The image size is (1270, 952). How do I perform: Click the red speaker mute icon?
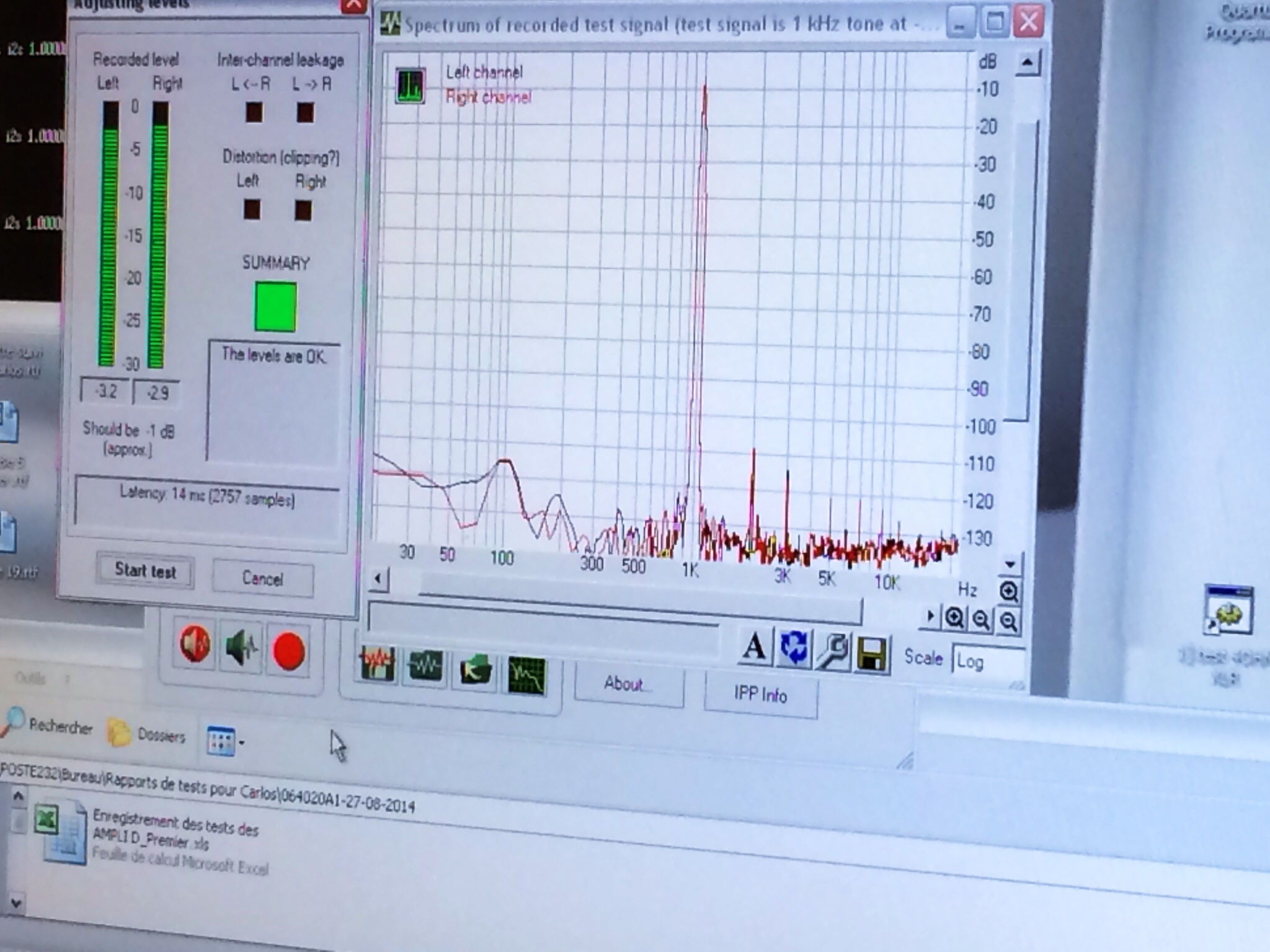[x=195, y=644]
